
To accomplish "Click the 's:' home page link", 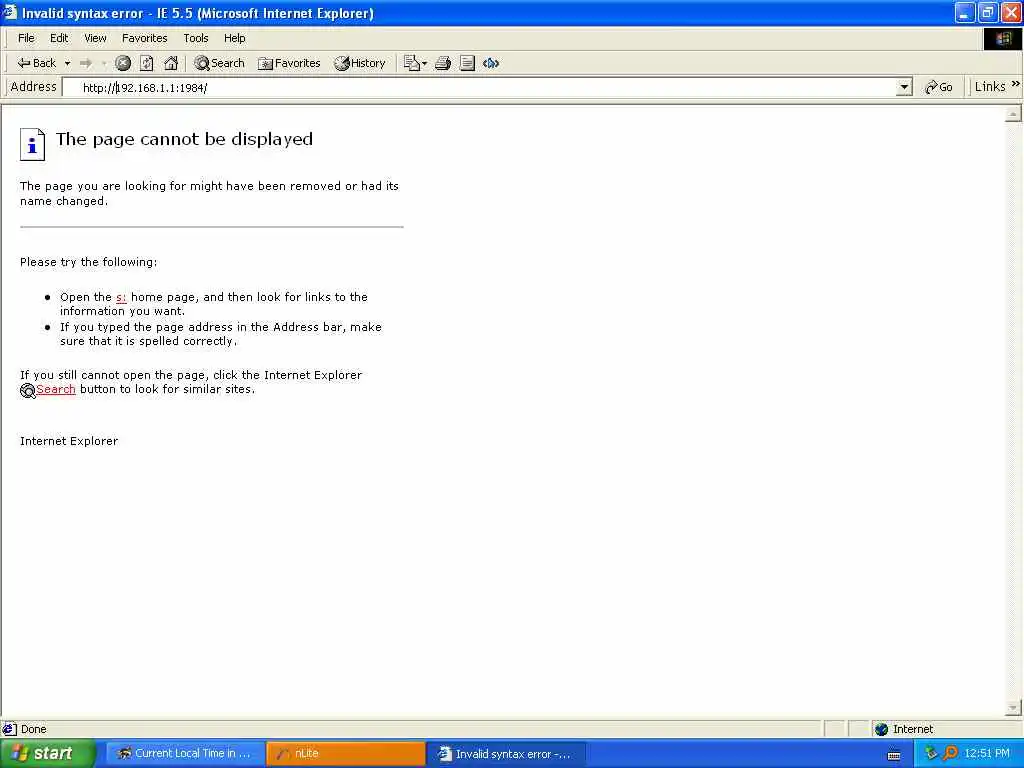I will tap(121, 297).
